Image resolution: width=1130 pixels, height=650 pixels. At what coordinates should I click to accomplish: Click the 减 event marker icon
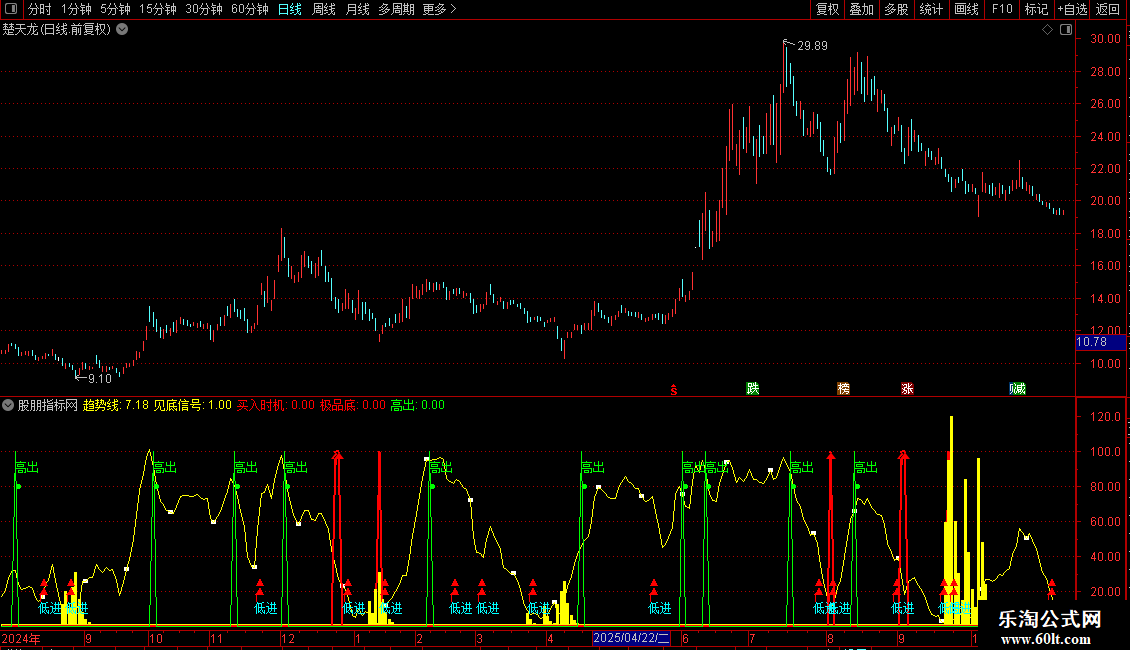[1018, 388]
